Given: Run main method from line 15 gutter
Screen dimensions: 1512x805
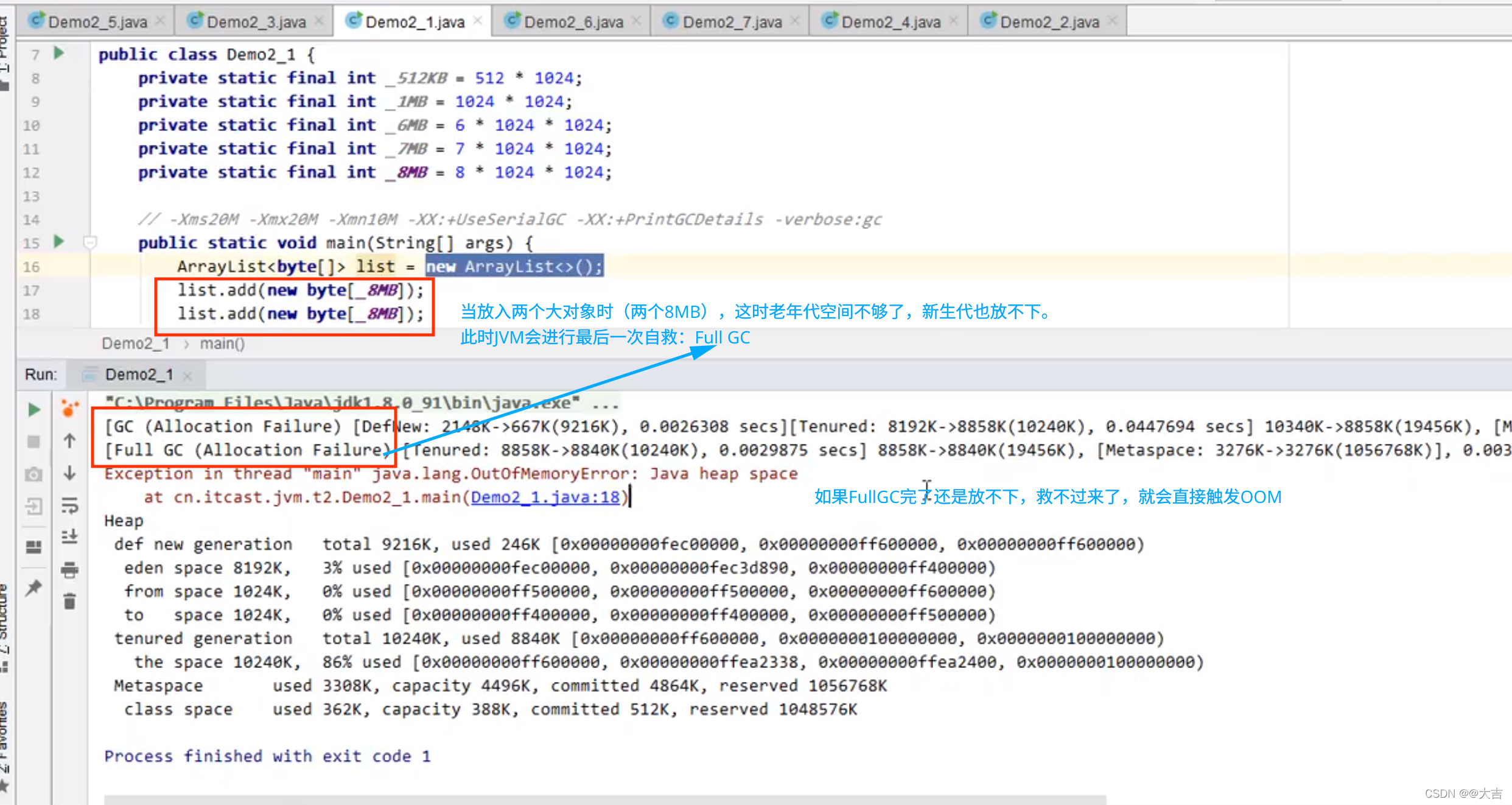Looking at the screenshot, I should (59, 242).
